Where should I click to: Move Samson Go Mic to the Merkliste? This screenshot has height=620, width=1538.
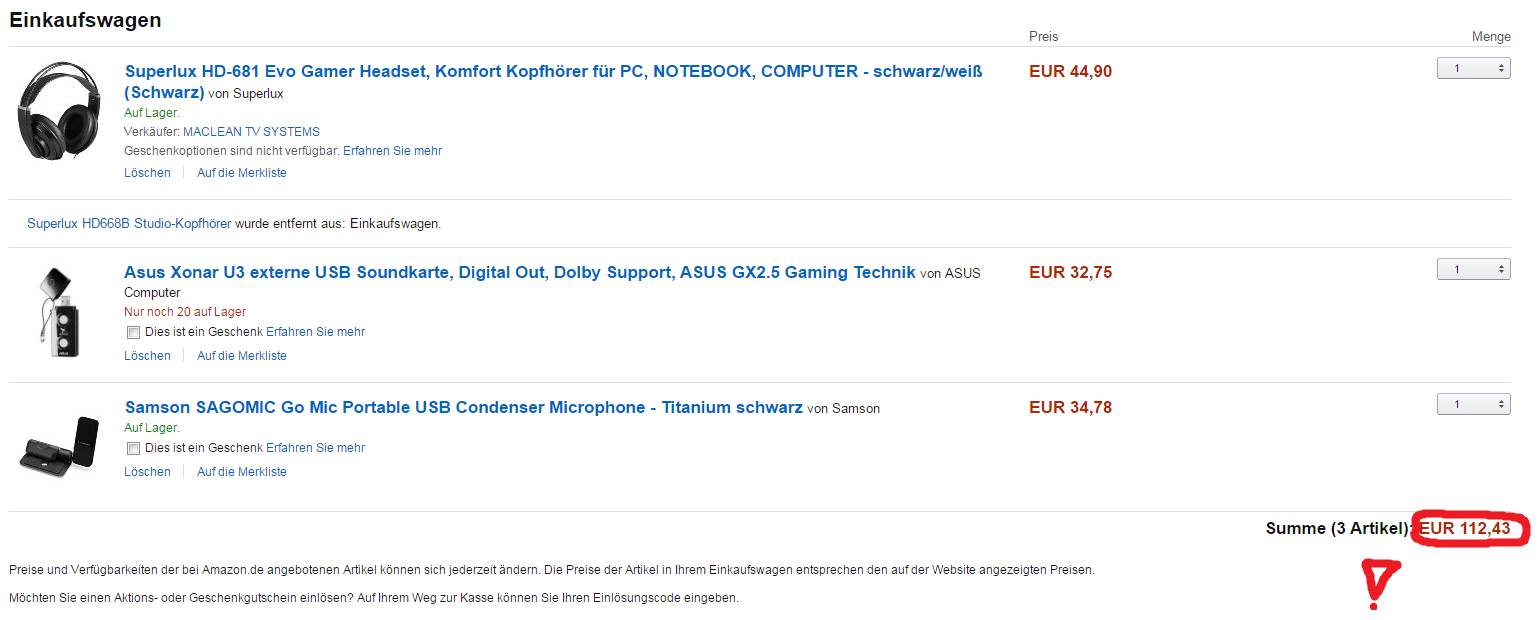coord(241,472)
